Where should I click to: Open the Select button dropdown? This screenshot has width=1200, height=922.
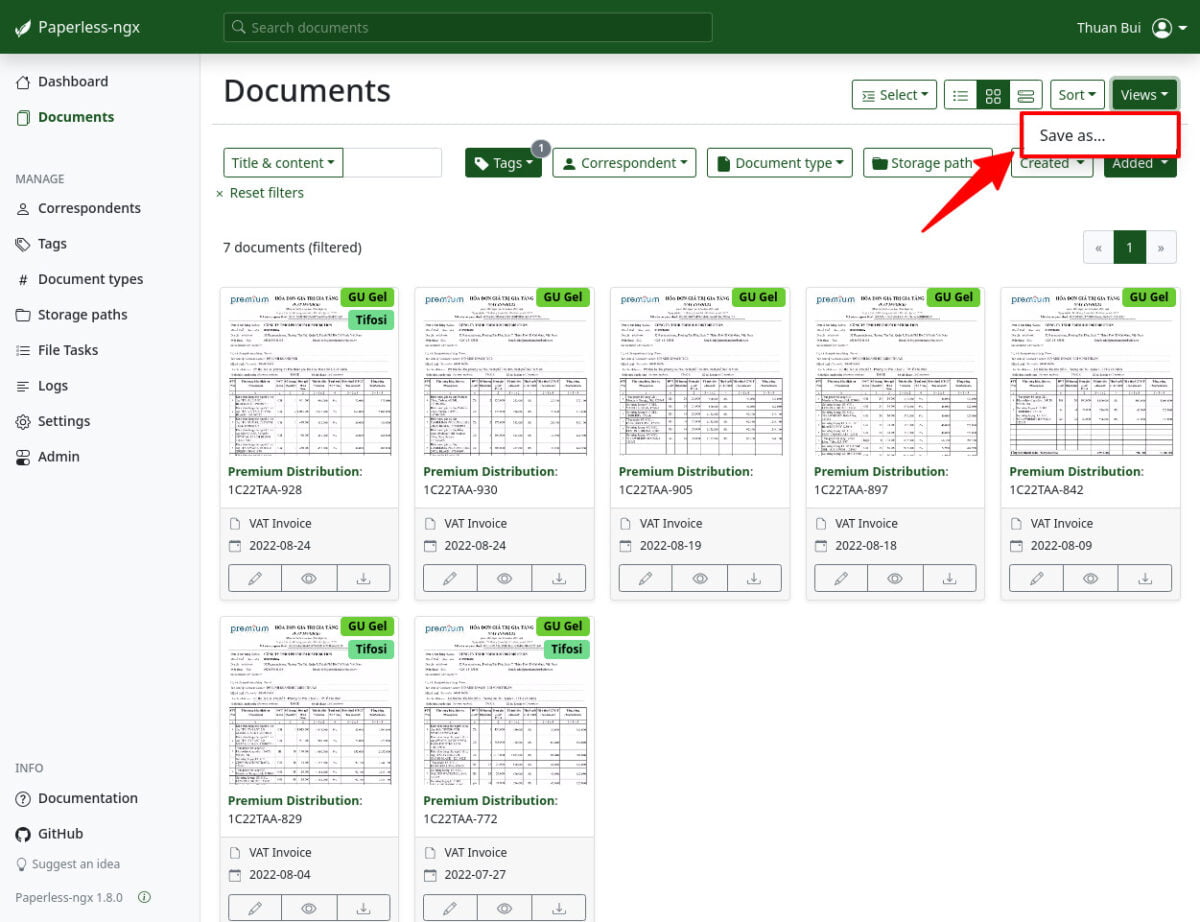(x=894, y=94)
